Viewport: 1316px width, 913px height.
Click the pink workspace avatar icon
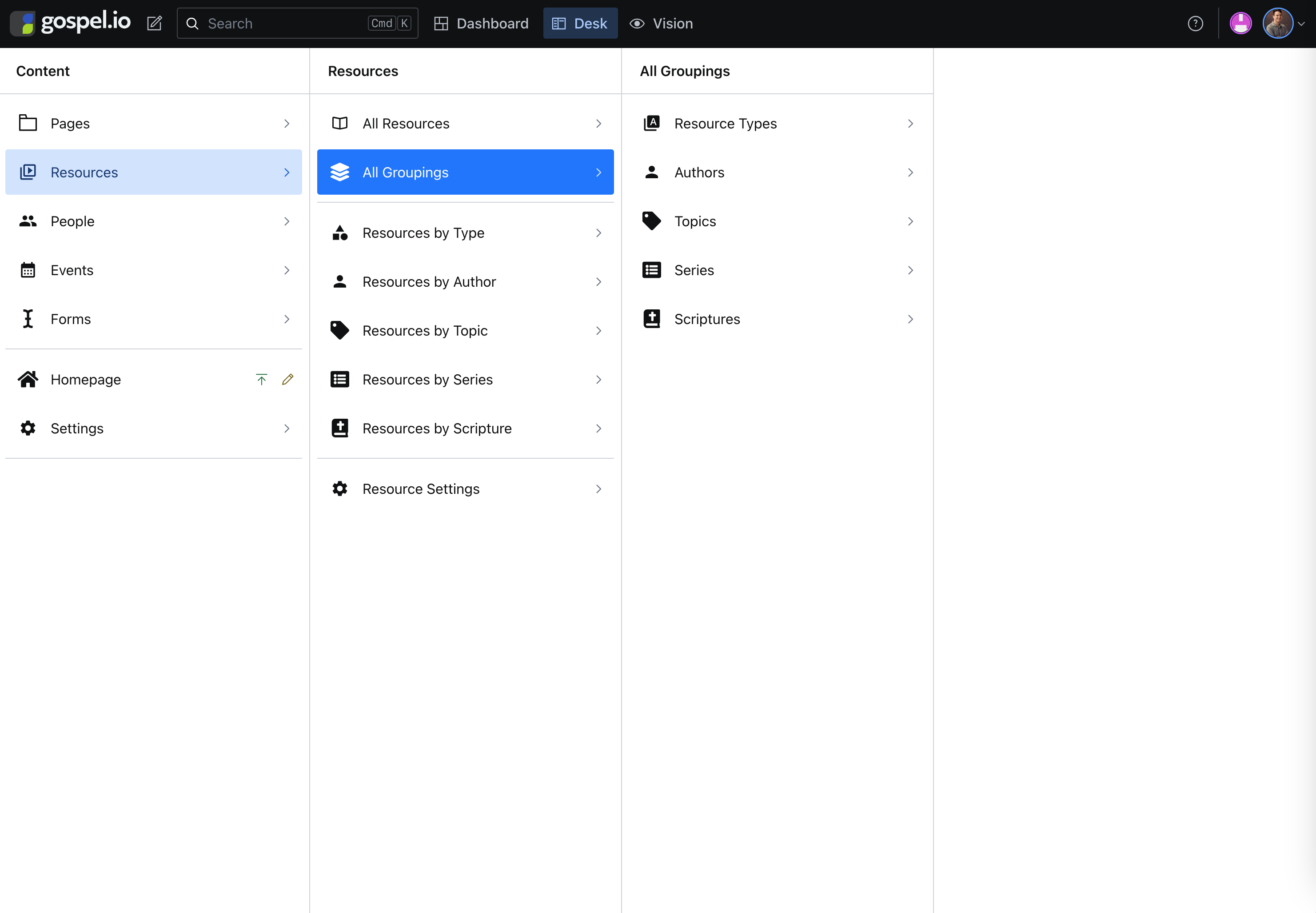(x=1240, y=24)
